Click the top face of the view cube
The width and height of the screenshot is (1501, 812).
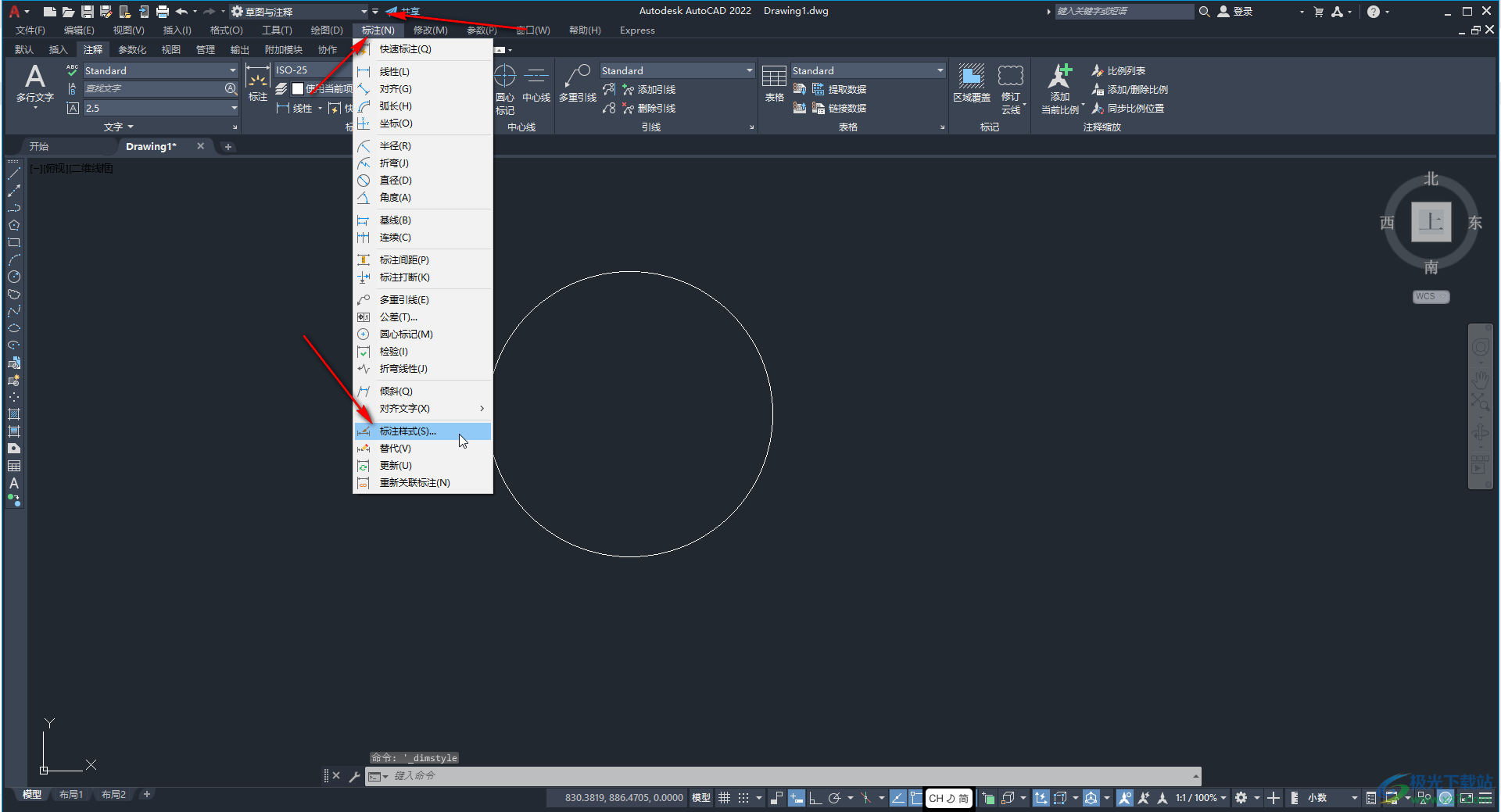(1431, 222)
